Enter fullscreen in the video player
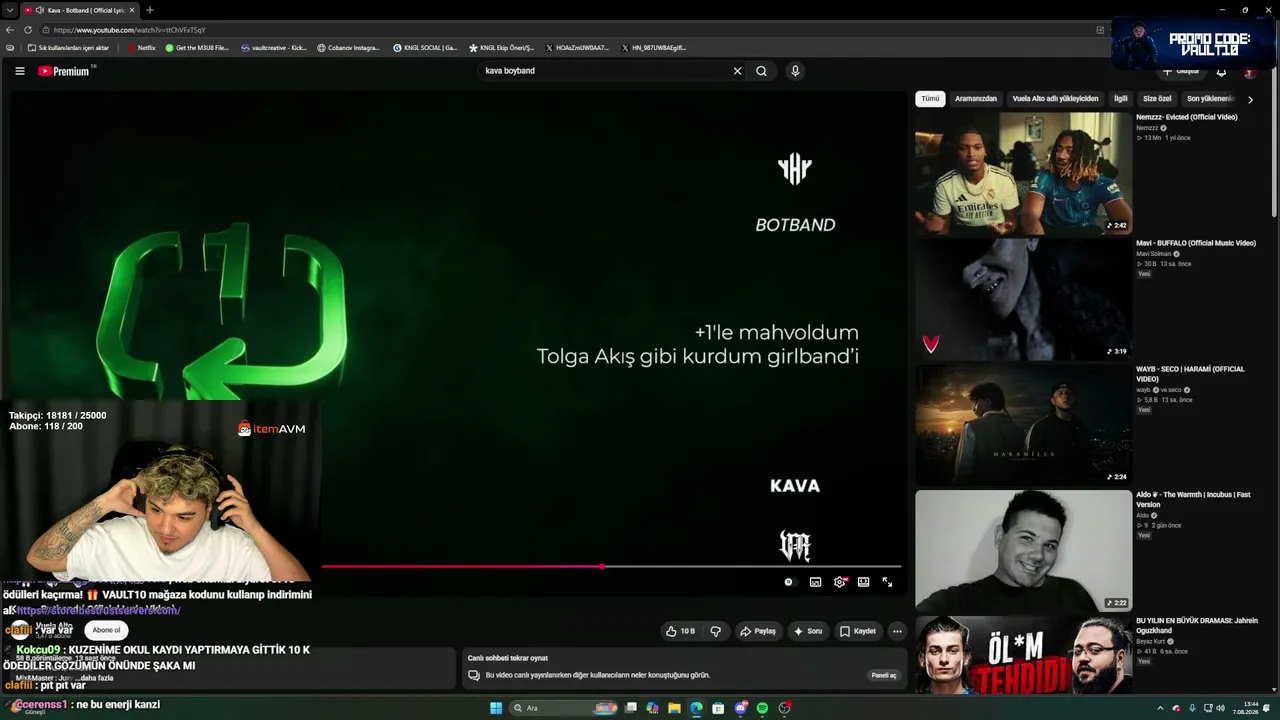The height and width of the screenshot is (720, 1280). point(887,582)
